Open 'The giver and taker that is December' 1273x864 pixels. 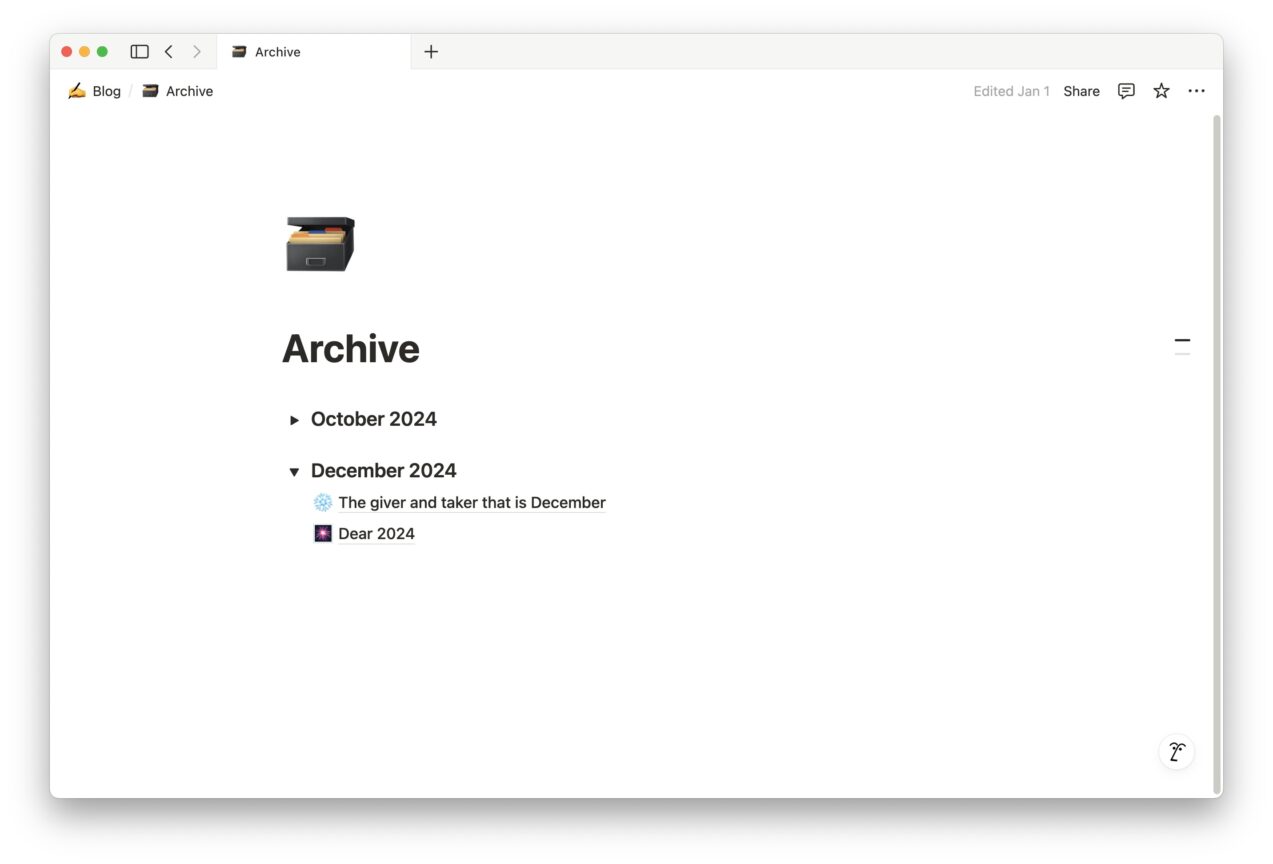[471, 502]
